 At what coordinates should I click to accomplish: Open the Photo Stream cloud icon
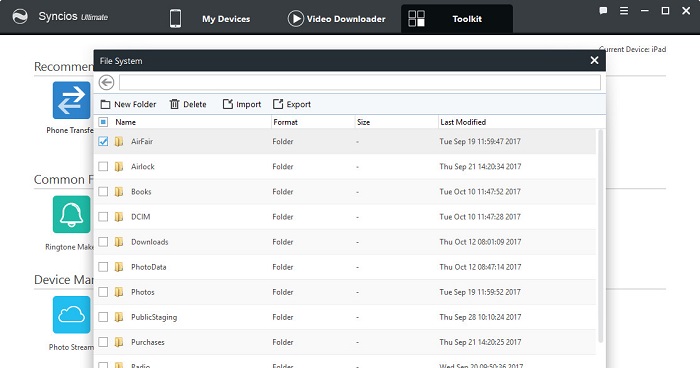click(x=71, y=314)
